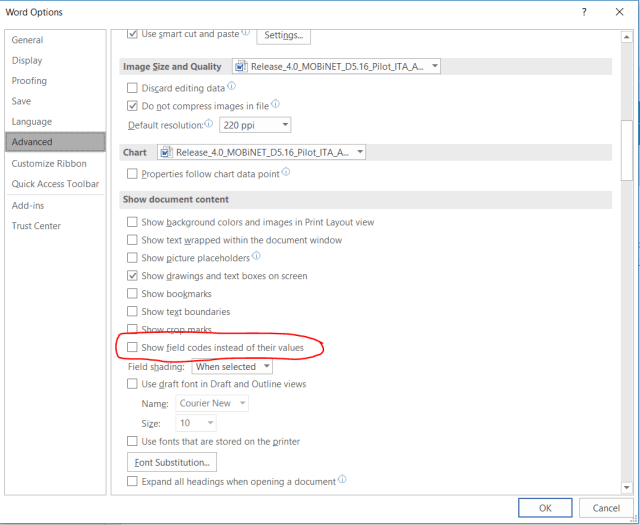Open the draft font Name Courier New dropdown

[212, 403]
